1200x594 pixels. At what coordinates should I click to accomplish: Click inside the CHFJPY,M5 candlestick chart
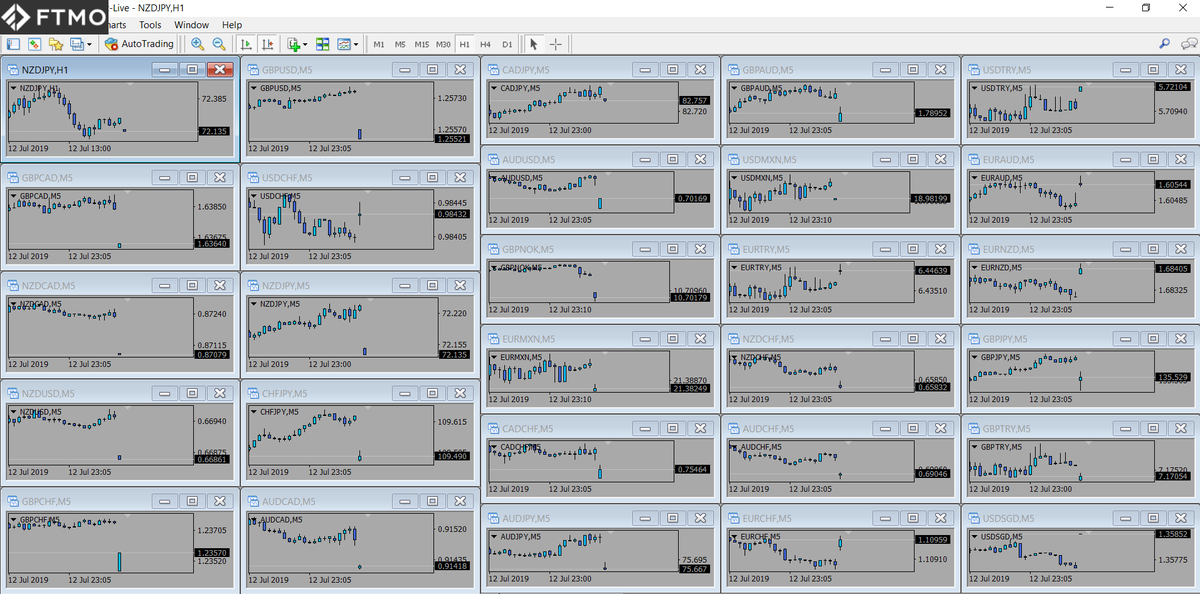342,434
